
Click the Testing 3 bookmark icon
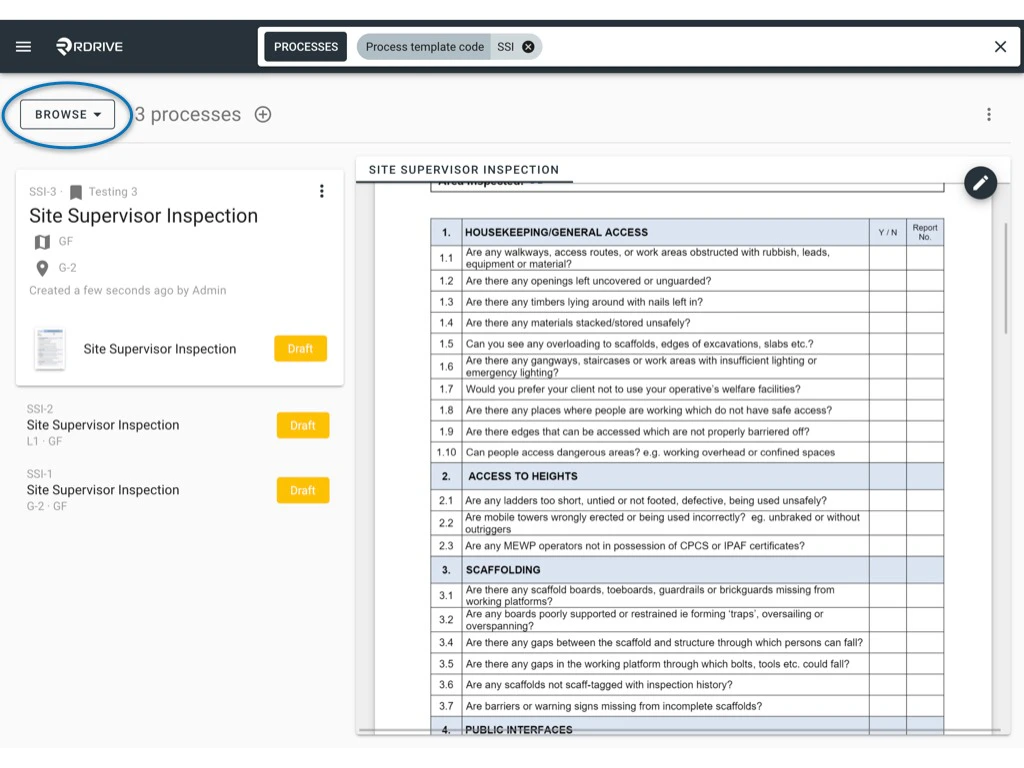pyautogui.click(x=76, y=192)
